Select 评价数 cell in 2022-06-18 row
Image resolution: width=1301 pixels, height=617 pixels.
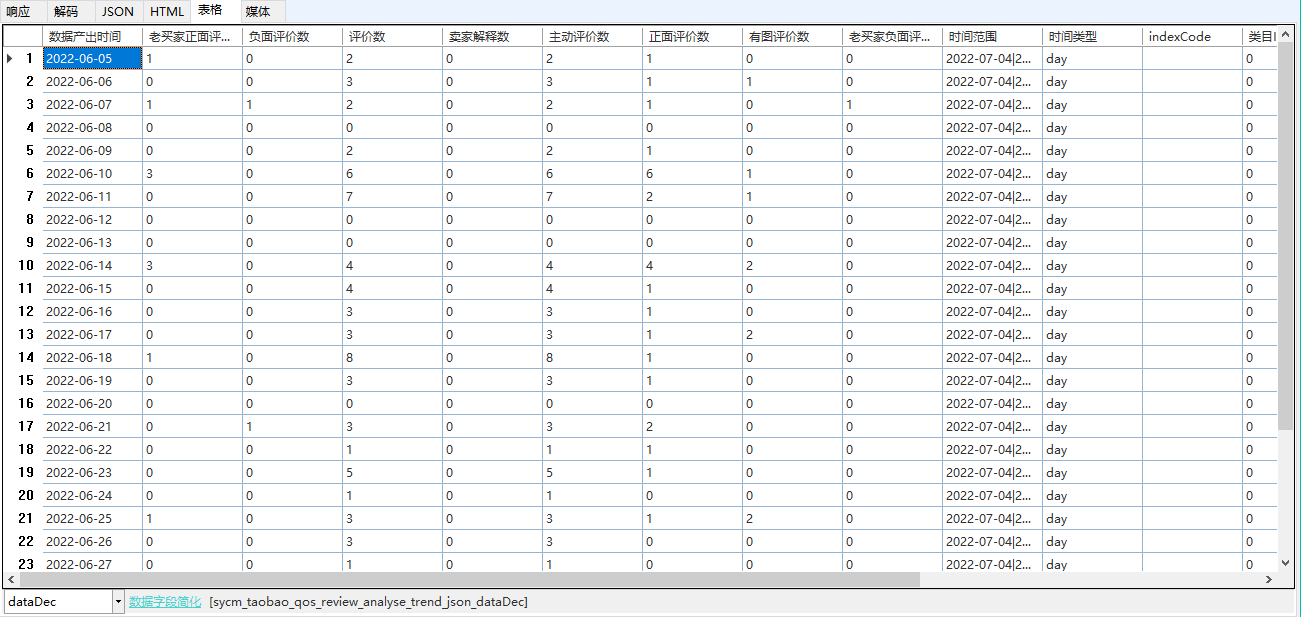(392, 358)
